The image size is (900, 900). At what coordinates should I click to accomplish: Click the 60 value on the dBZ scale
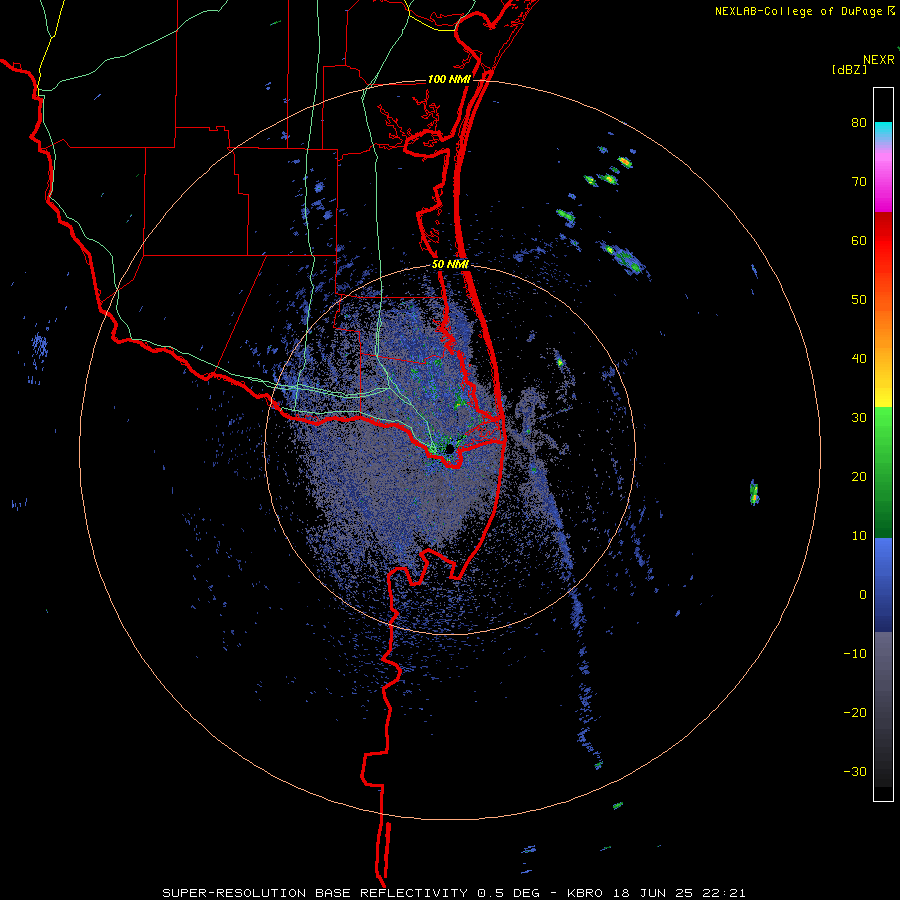click(x=859, y=240)
